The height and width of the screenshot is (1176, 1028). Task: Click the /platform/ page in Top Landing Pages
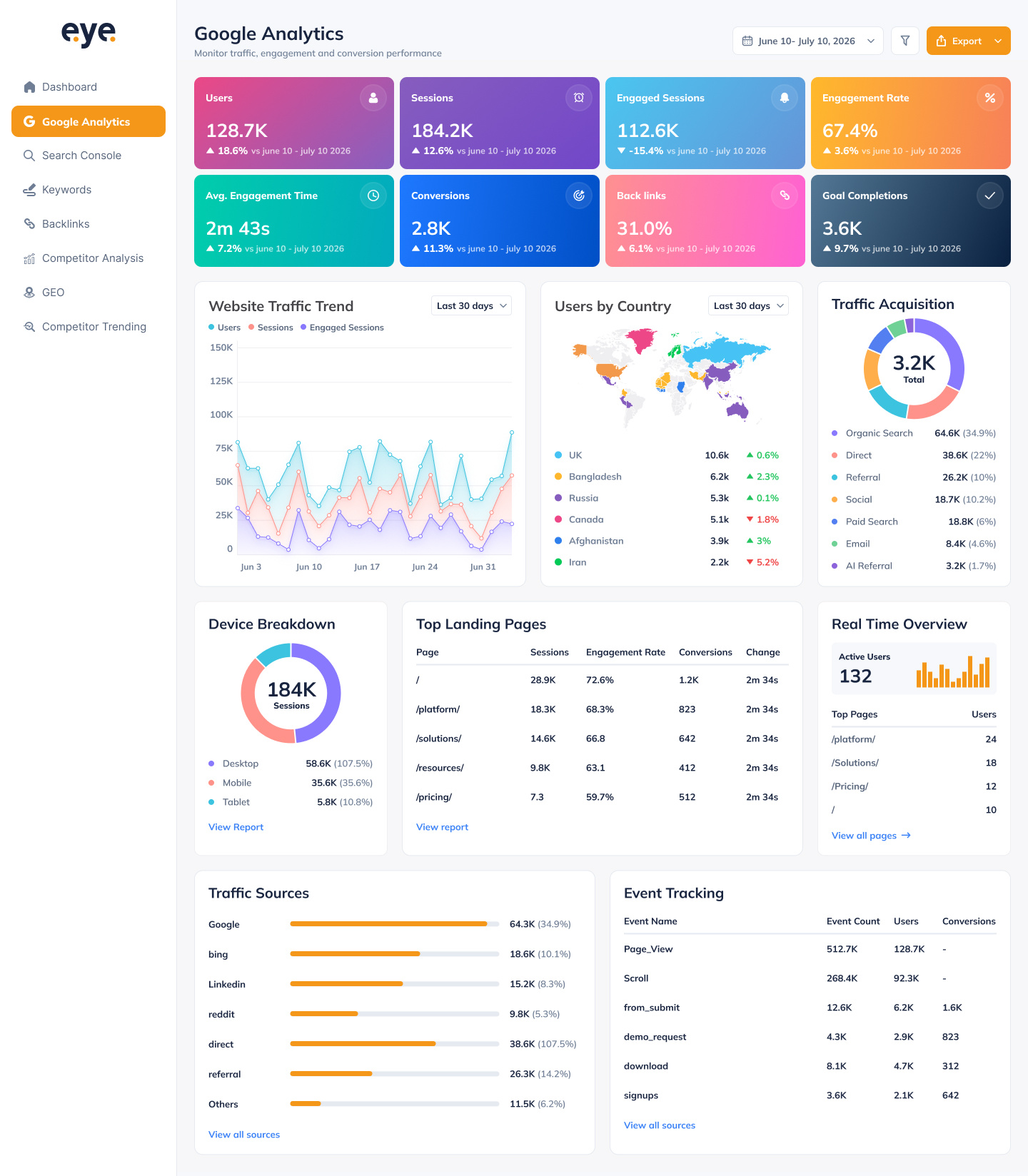point(438,709)
